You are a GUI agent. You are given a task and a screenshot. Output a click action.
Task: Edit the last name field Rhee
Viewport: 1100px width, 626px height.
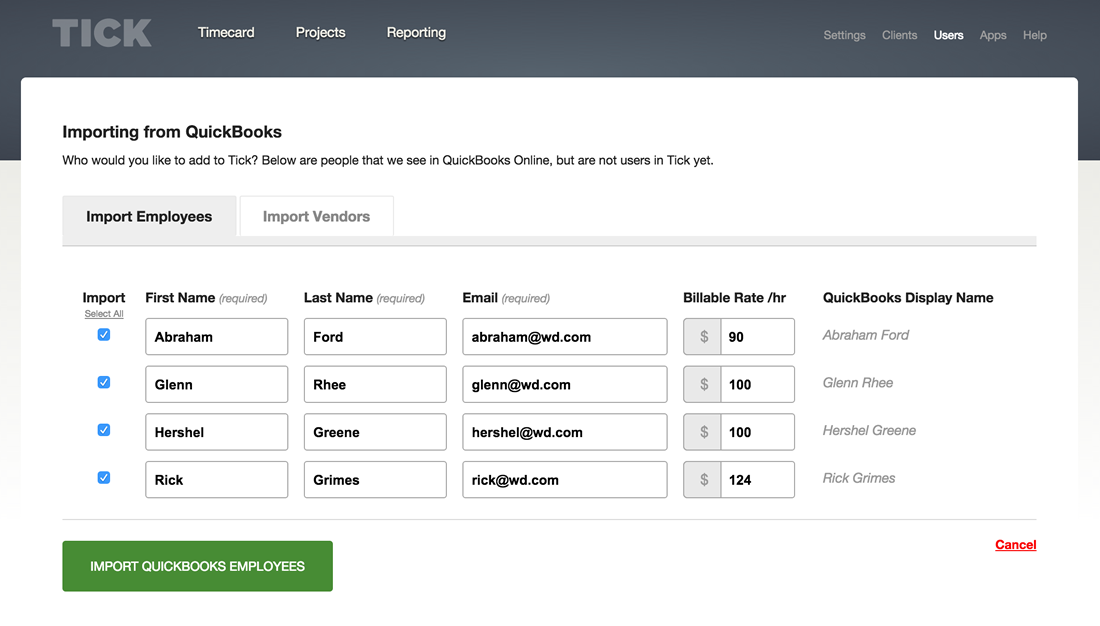click(375, 385)
